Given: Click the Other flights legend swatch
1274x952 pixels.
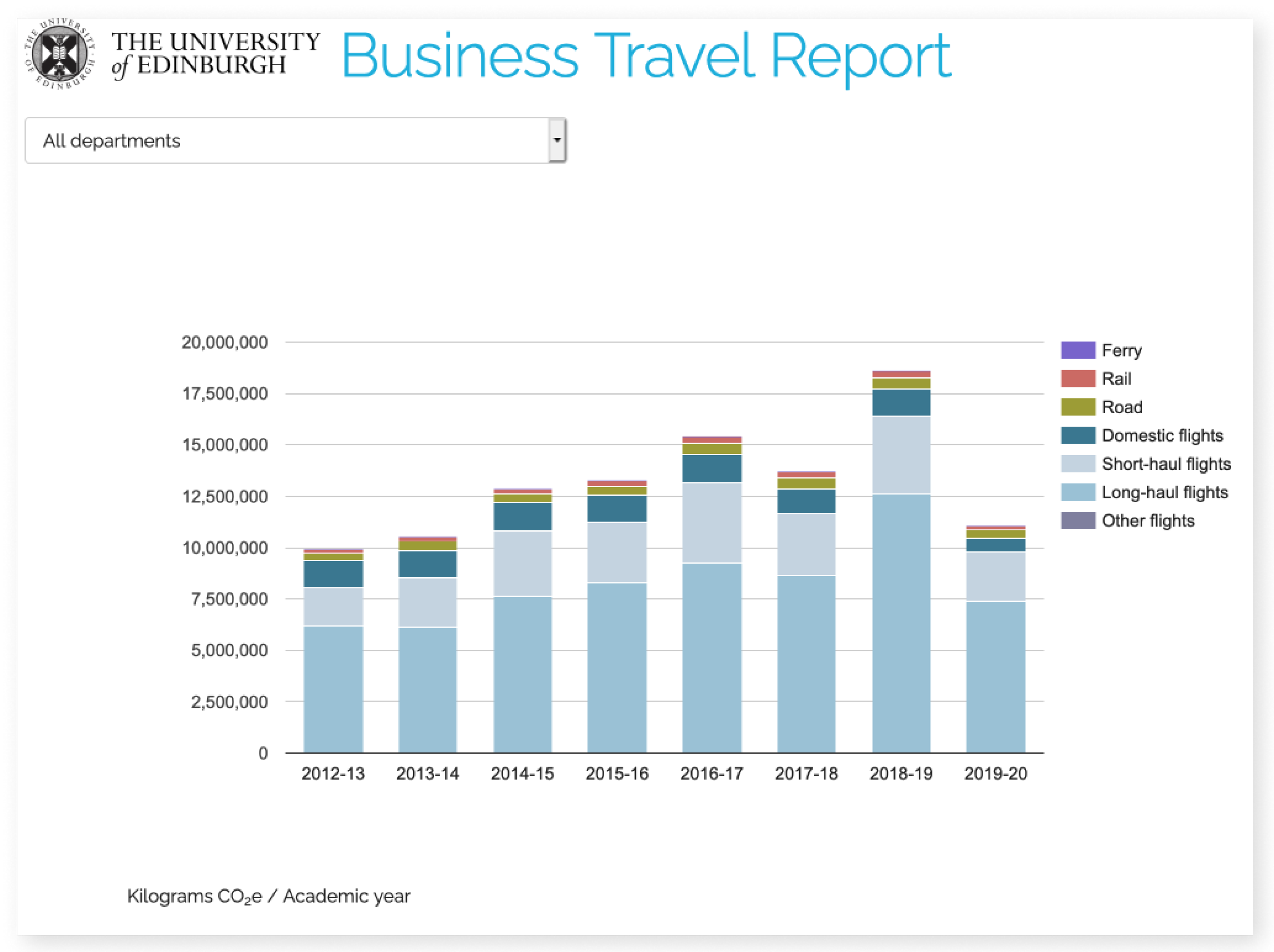Looking at the screenshot, I should click(x=1078, y=521).
